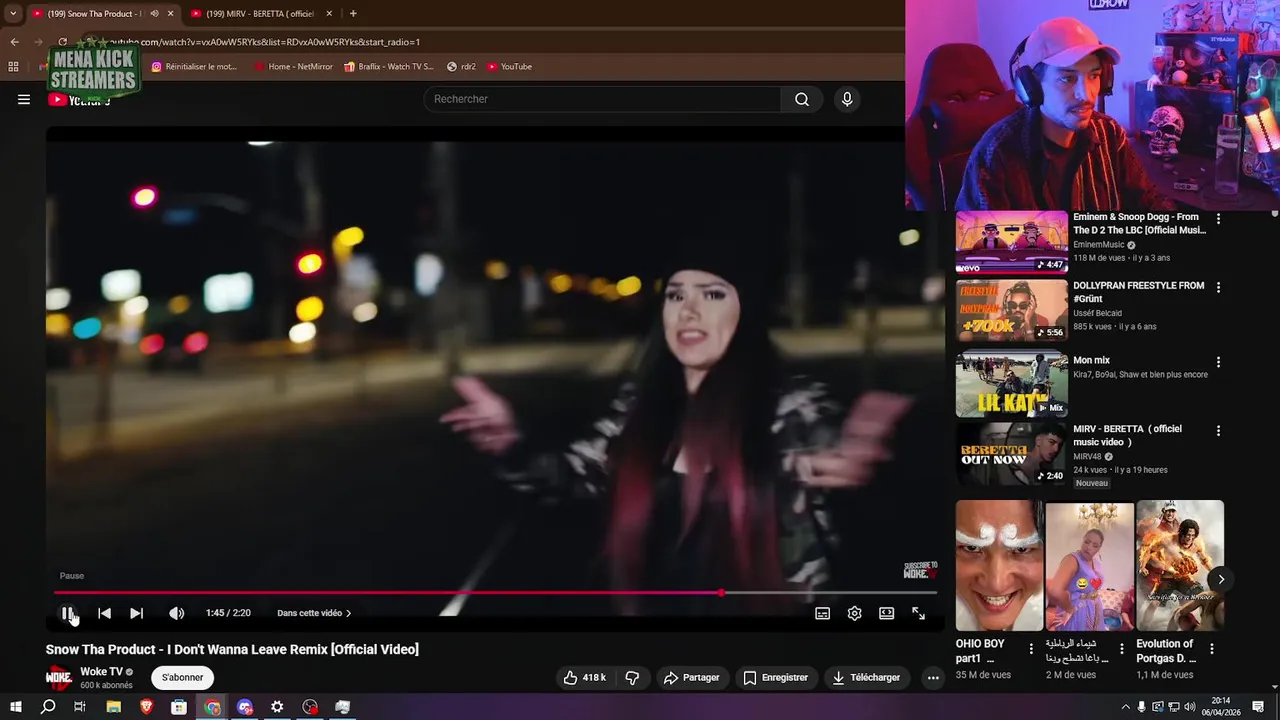Pause the video with the player button
Viewport: 1280px width, 720px height.
point(67,613)
